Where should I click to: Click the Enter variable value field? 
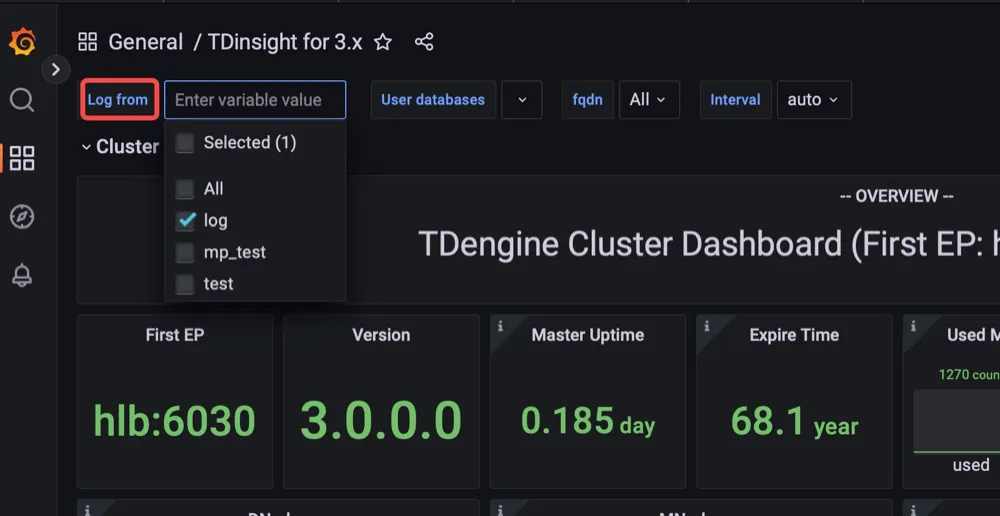click(x=255, y=100)
